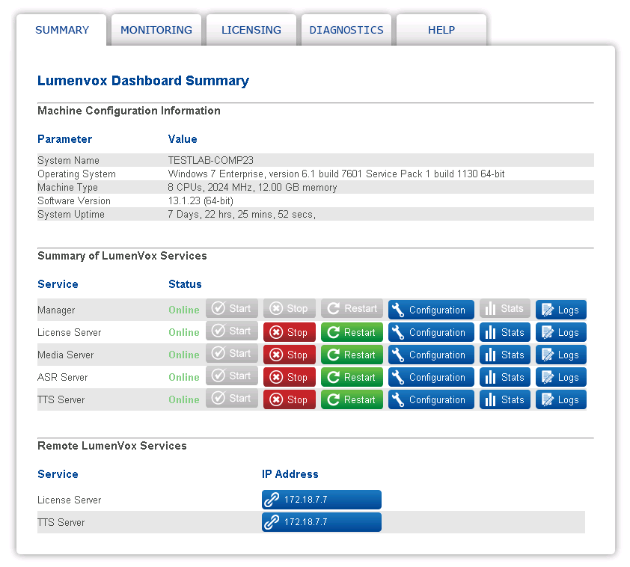Open the DIAGNOSTICS tab
This screenshot has height=567, width=630.
[346, 30]
